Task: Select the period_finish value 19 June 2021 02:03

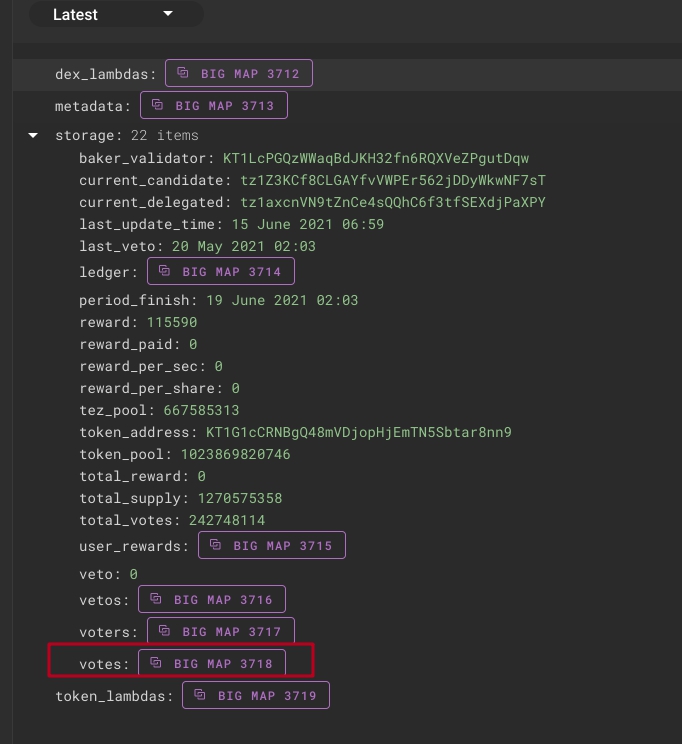Action: tap(282, 300)
